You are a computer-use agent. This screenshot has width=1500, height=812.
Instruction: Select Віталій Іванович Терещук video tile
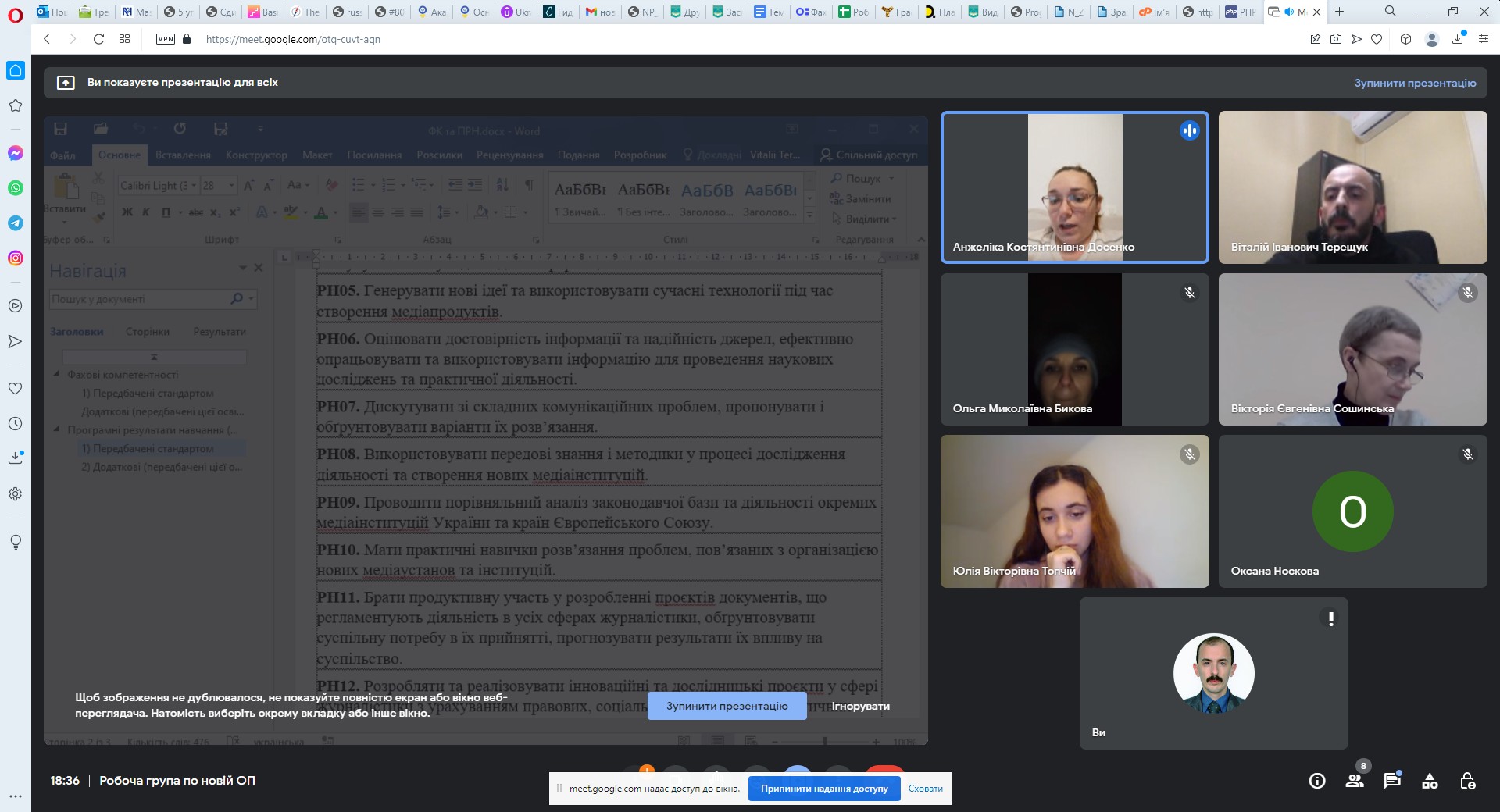1352,187
